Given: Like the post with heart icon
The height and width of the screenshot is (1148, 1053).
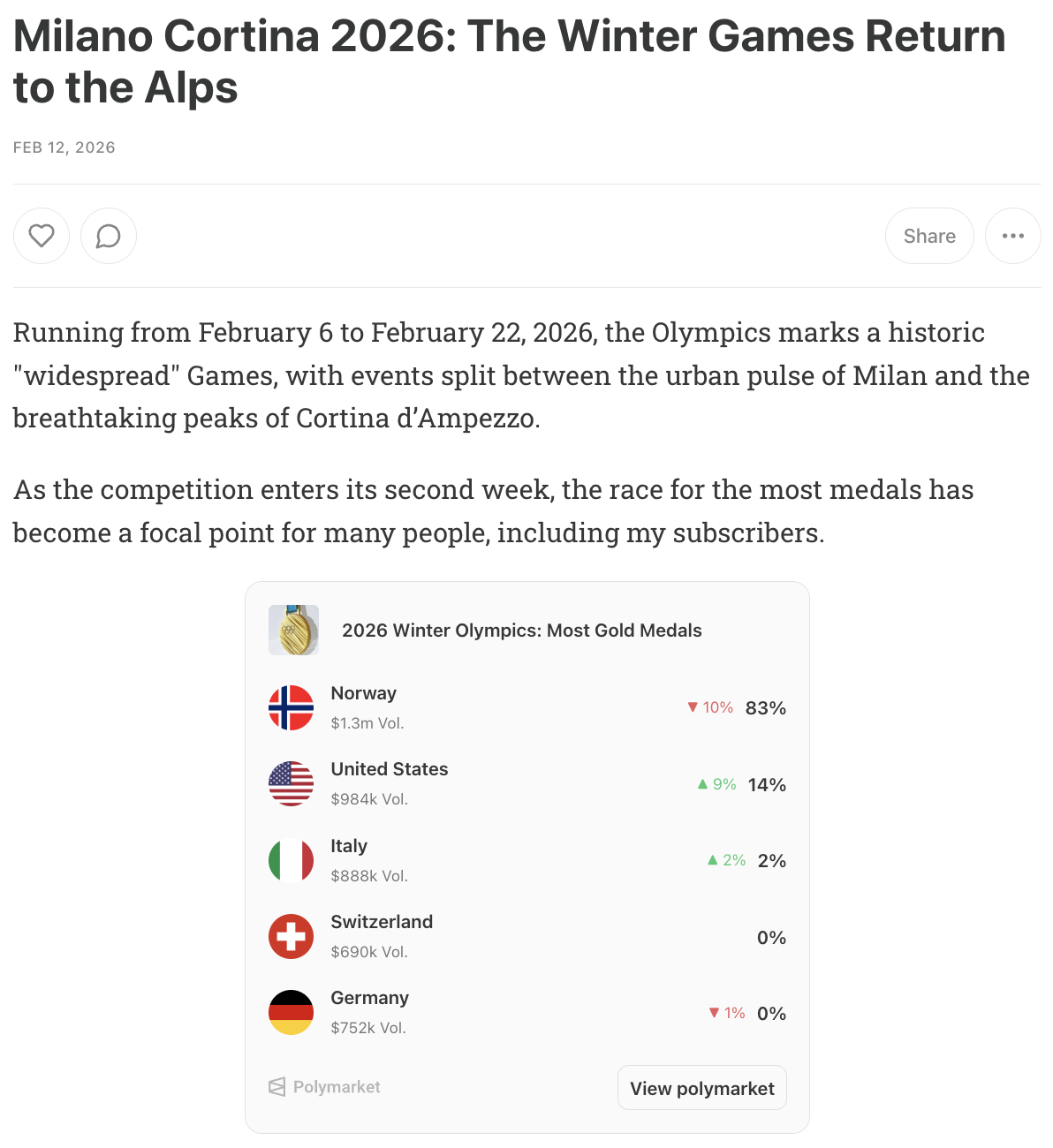Looking at the screenshot, I should [42, 236].
